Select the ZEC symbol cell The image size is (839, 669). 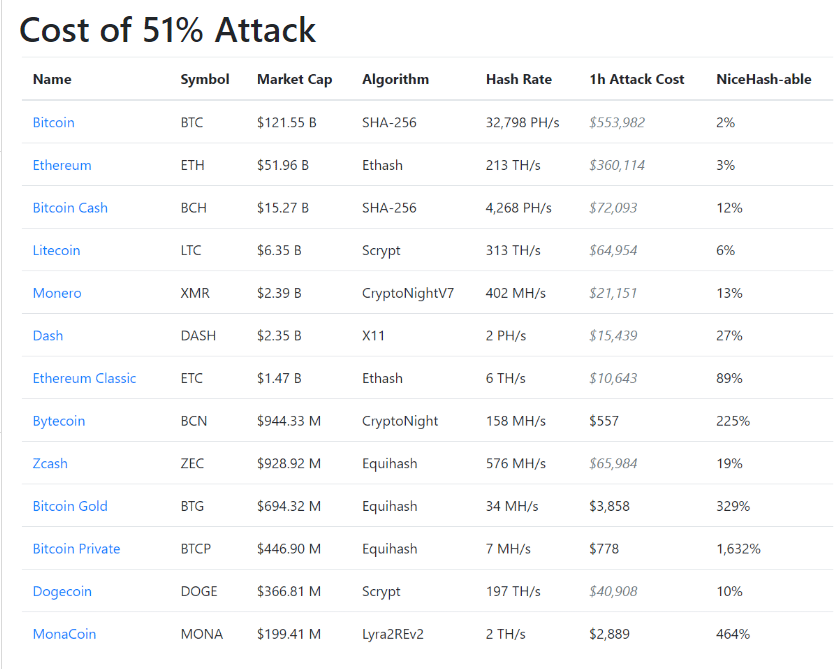pos(192,463)
